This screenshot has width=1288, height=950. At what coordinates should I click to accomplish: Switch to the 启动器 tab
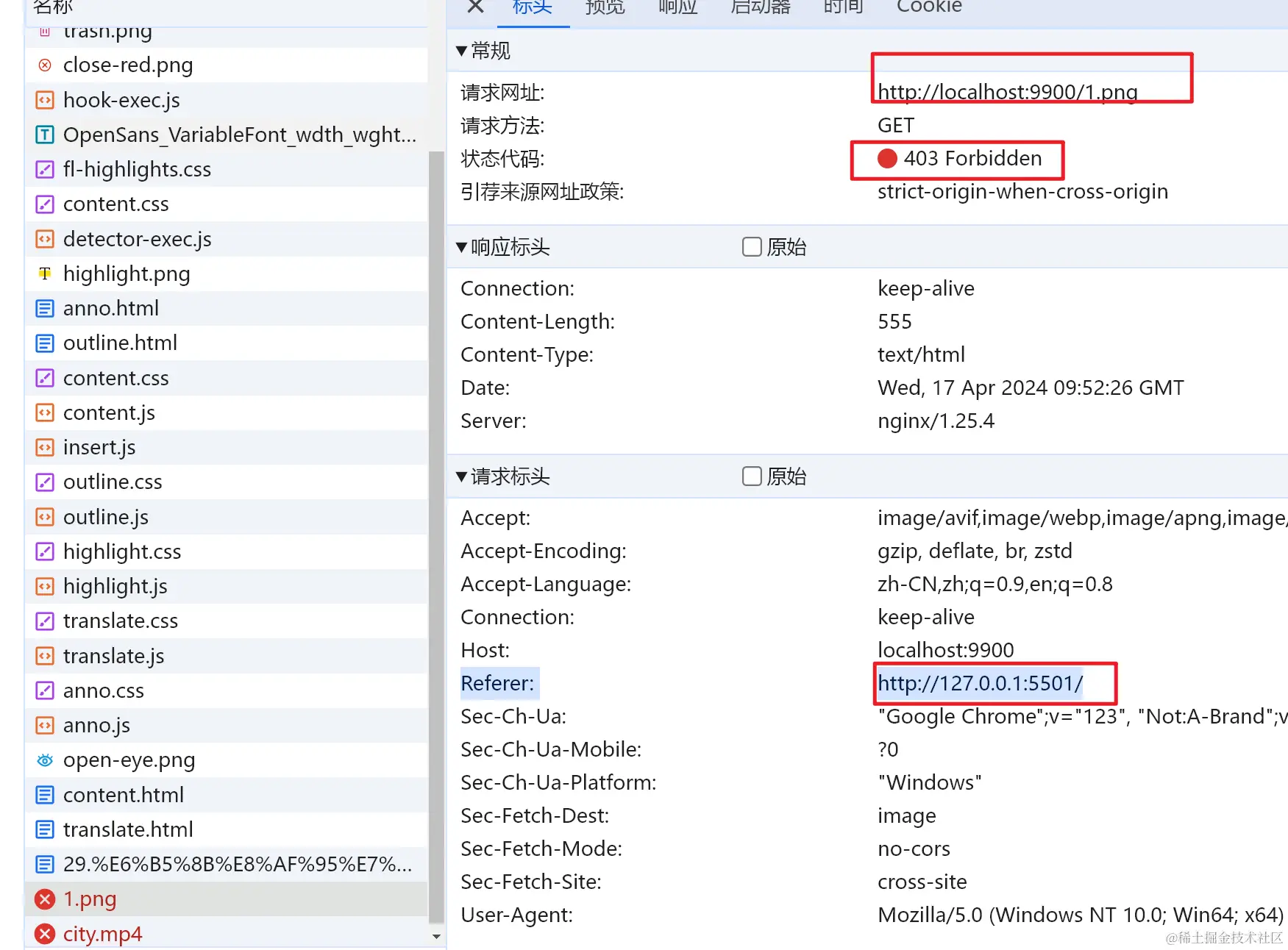761,8
